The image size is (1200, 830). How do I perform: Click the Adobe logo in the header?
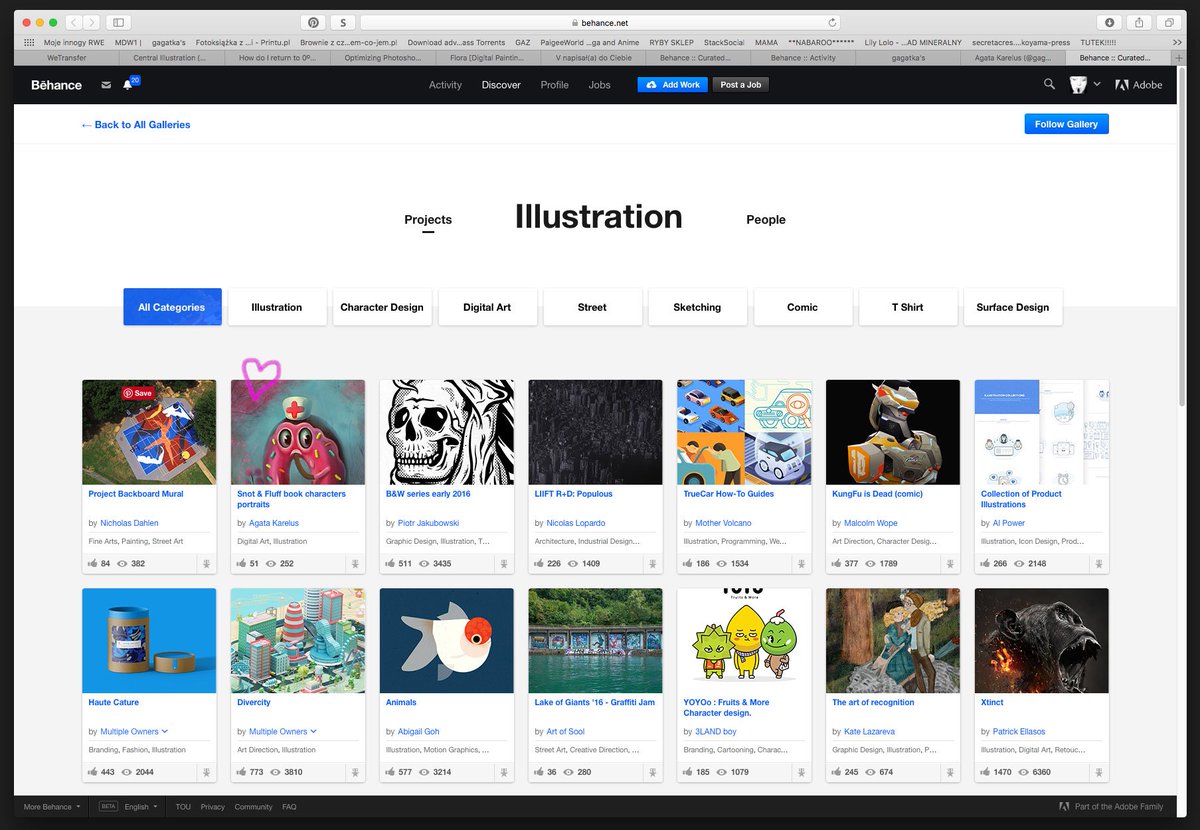pyautogui.click(x=1139, y=85)
